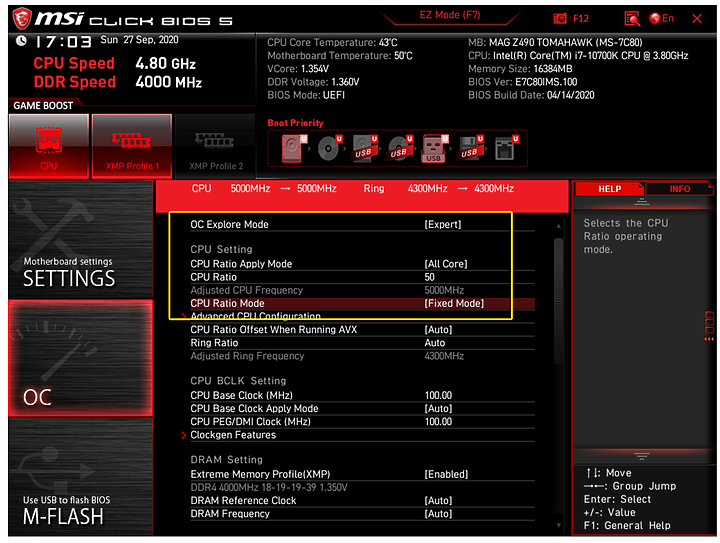Change language with the En globe icon
720x543 pixels.
[x=661, y=18]
